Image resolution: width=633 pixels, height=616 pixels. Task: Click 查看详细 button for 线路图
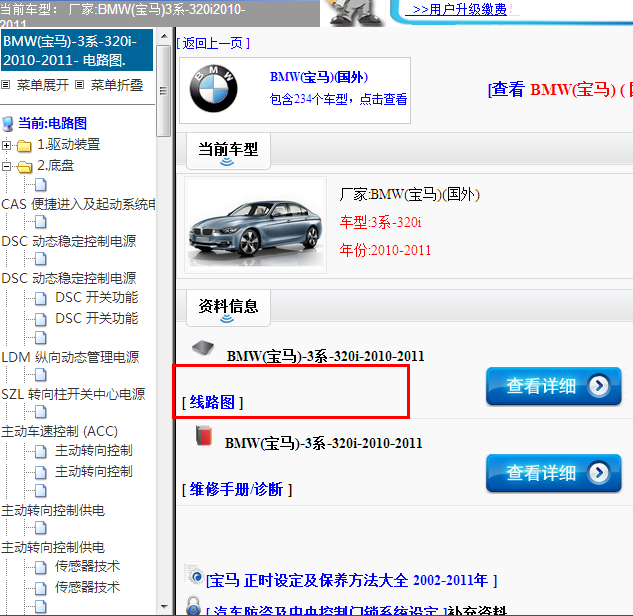tap(553, 386)
